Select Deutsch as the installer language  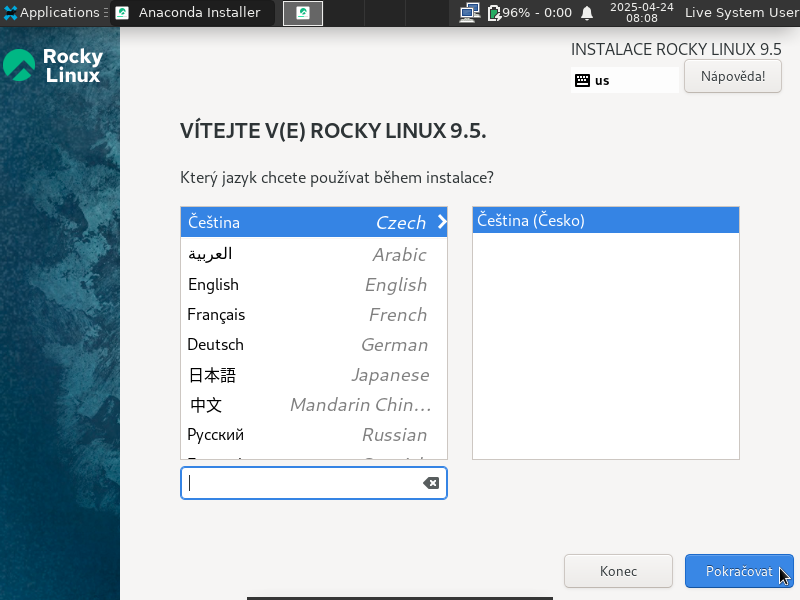coord(314,344)
